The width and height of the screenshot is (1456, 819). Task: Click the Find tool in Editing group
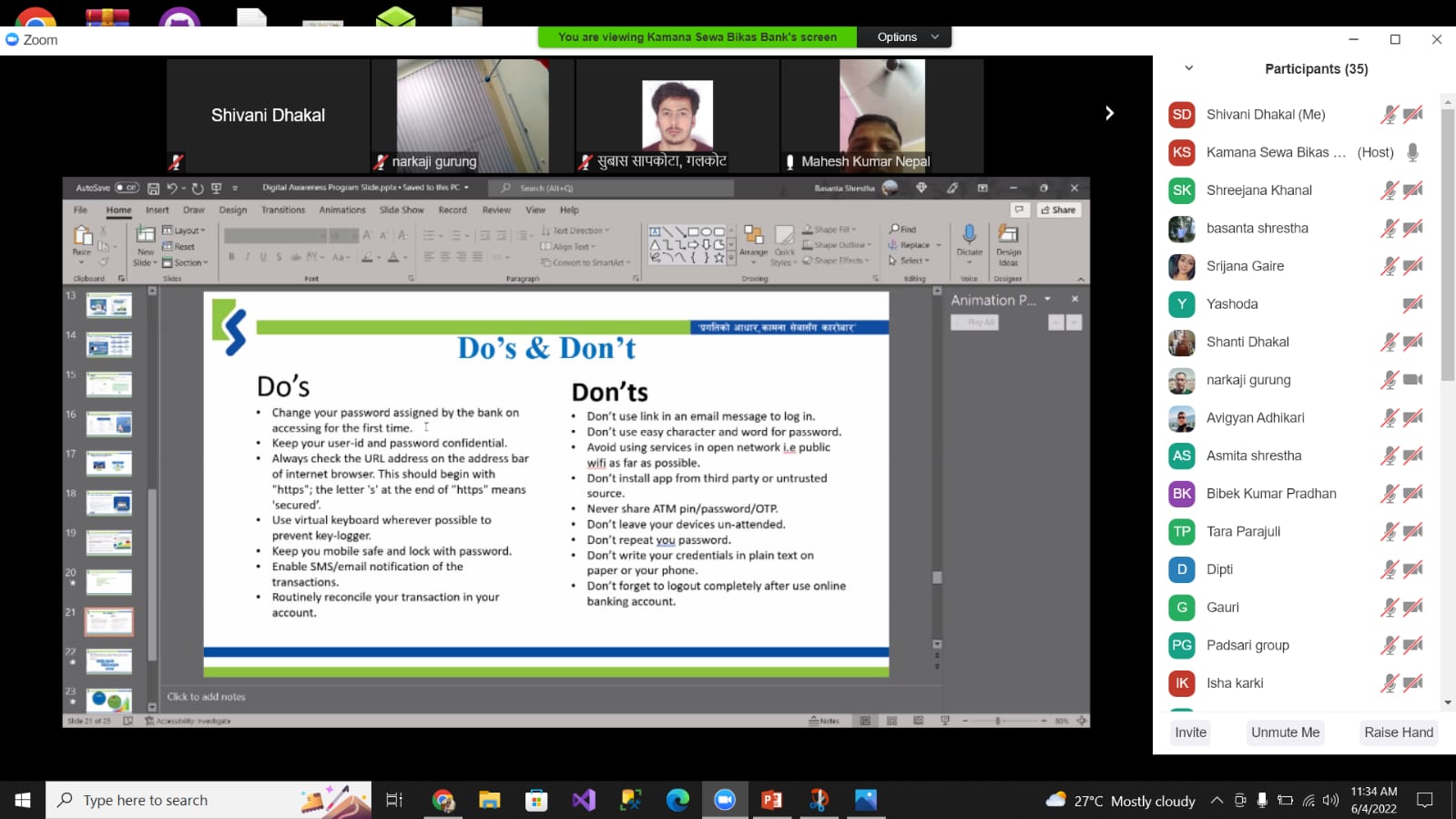click(x=902, y=230)
